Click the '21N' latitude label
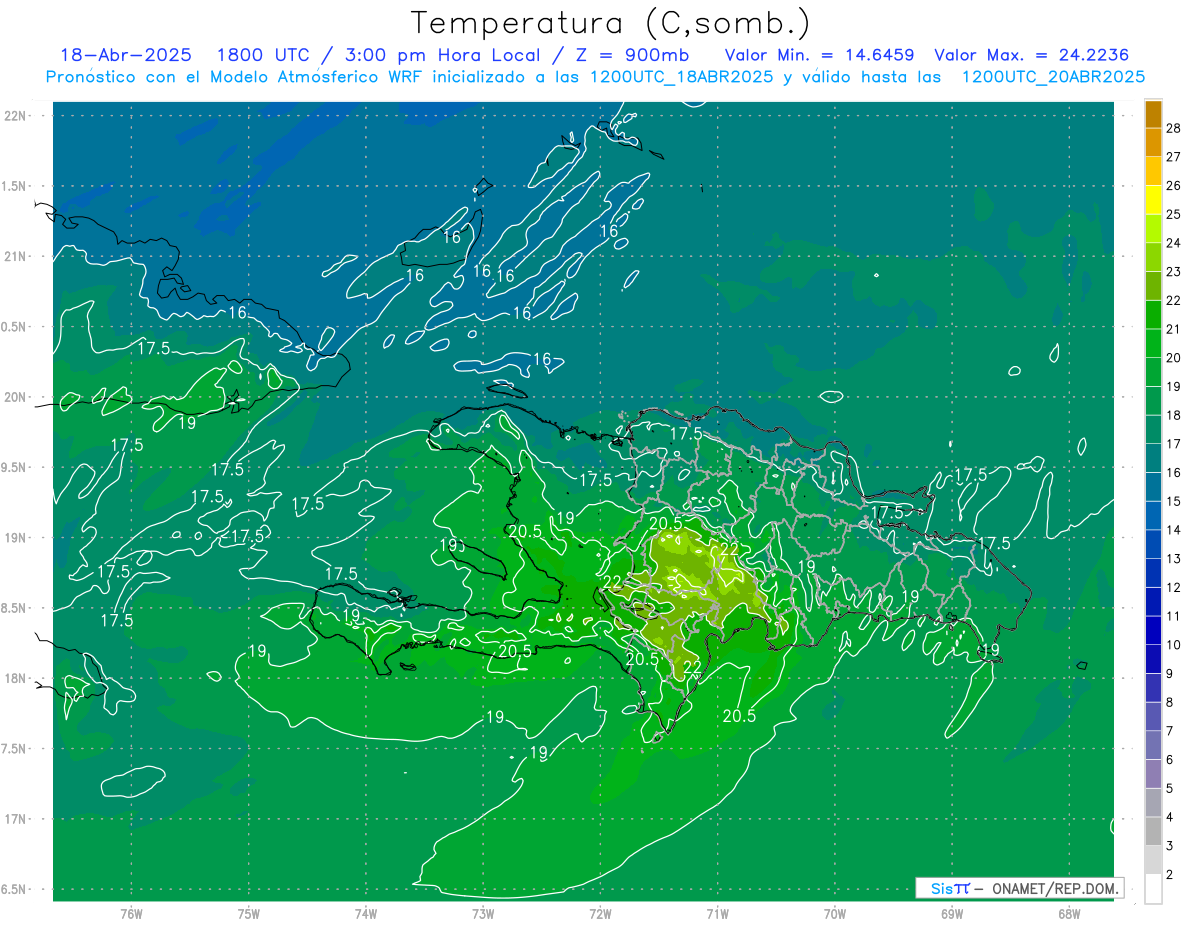The width and height of the screenshot is (1200, 927). (16, 256)
